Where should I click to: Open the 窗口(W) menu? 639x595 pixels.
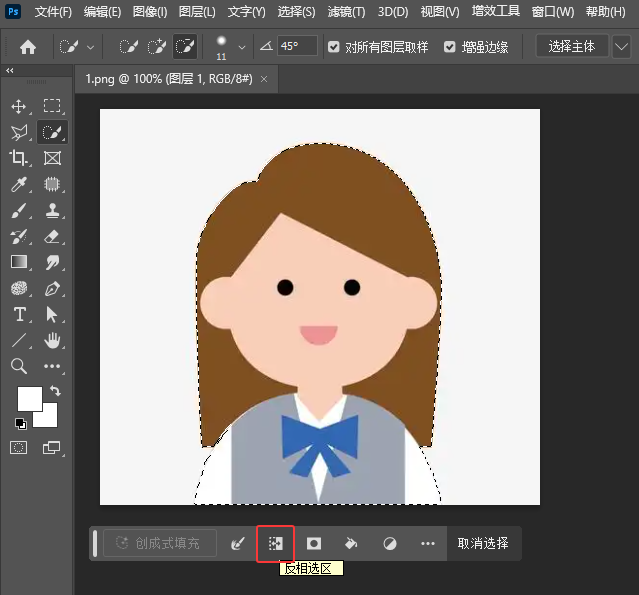click(553, 12)
